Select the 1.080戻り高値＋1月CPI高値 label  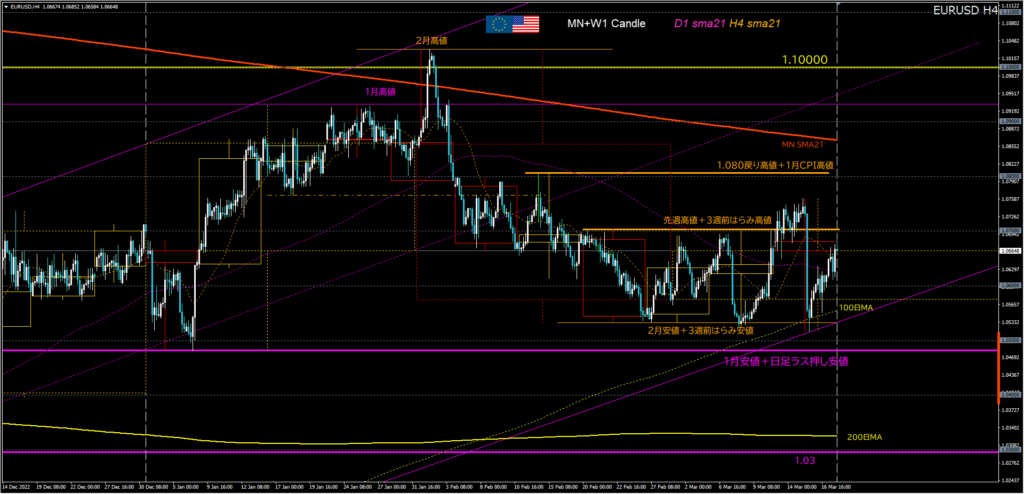tap(774, 164)
